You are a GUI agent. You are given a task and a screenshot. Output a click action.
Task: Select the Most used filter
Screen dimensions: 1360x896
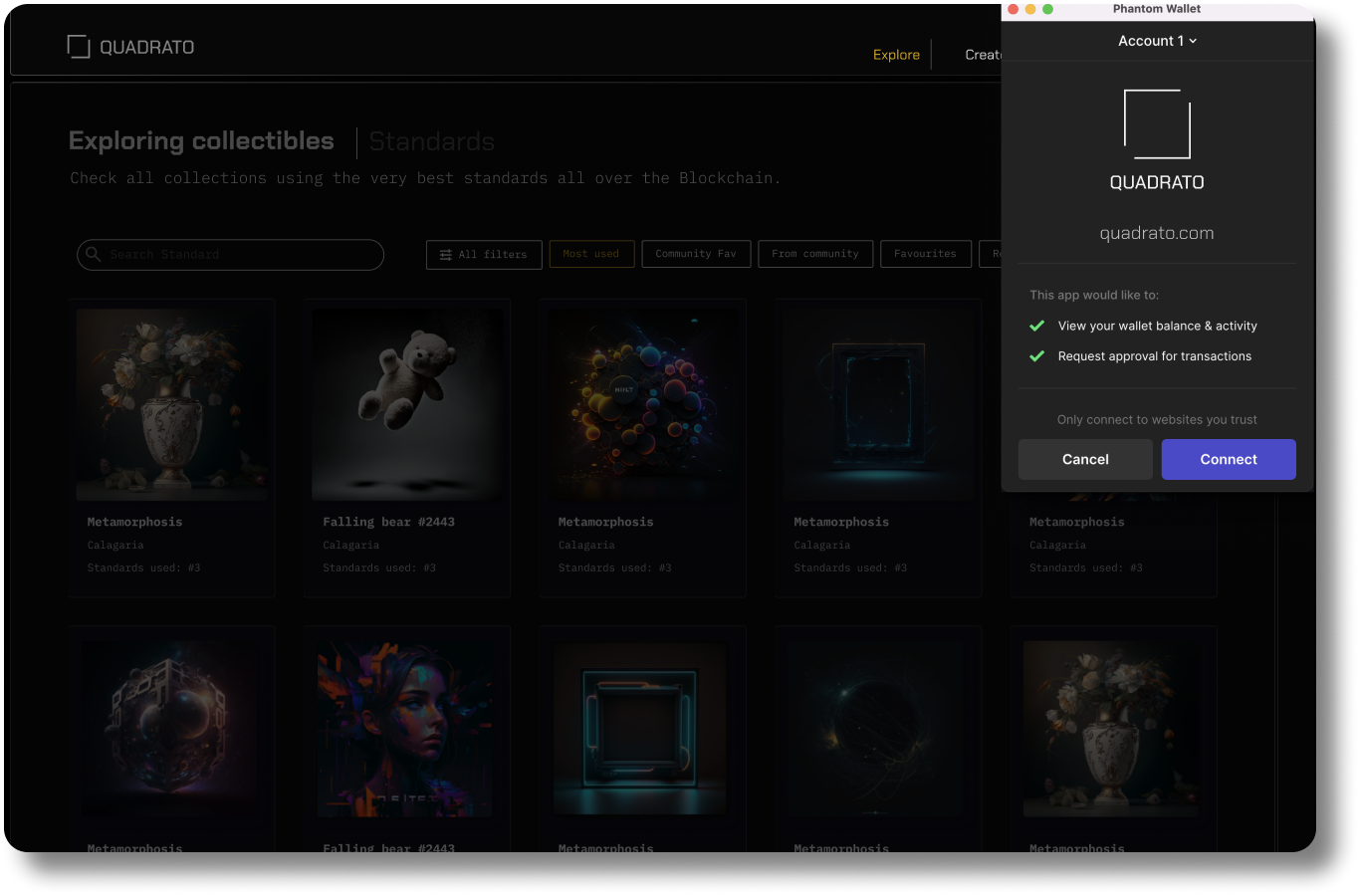pos(591,254)
